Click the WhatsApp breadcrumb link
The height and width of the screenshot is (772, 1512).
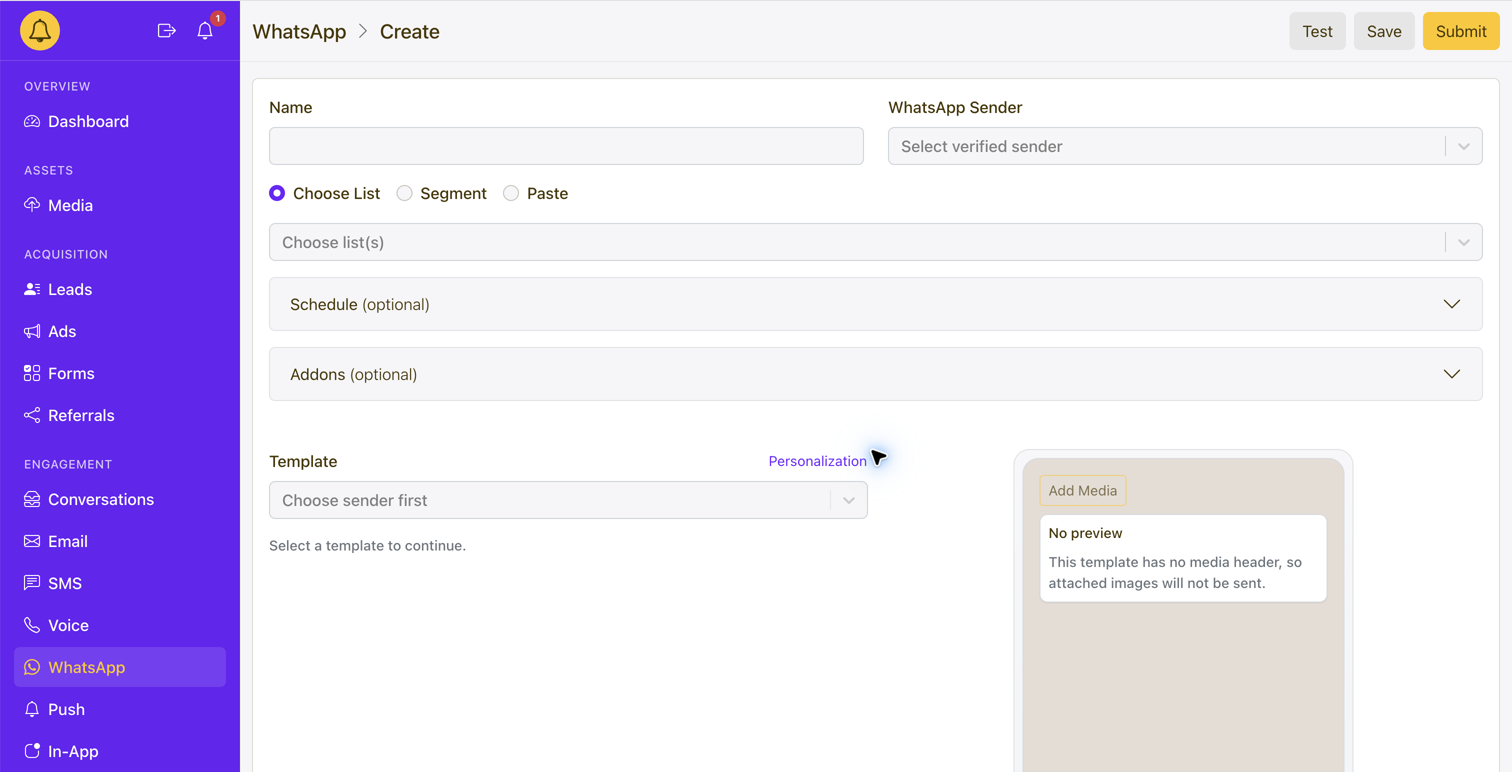pos(299,31)
